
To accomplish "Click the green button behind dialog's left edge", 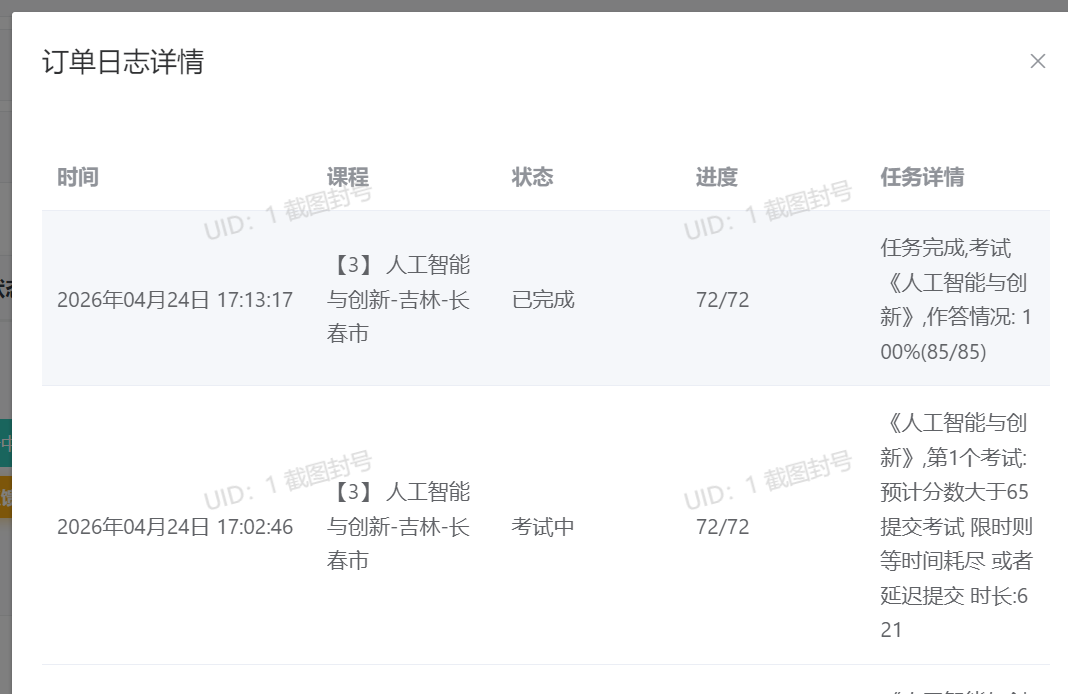I will [5, 443].
